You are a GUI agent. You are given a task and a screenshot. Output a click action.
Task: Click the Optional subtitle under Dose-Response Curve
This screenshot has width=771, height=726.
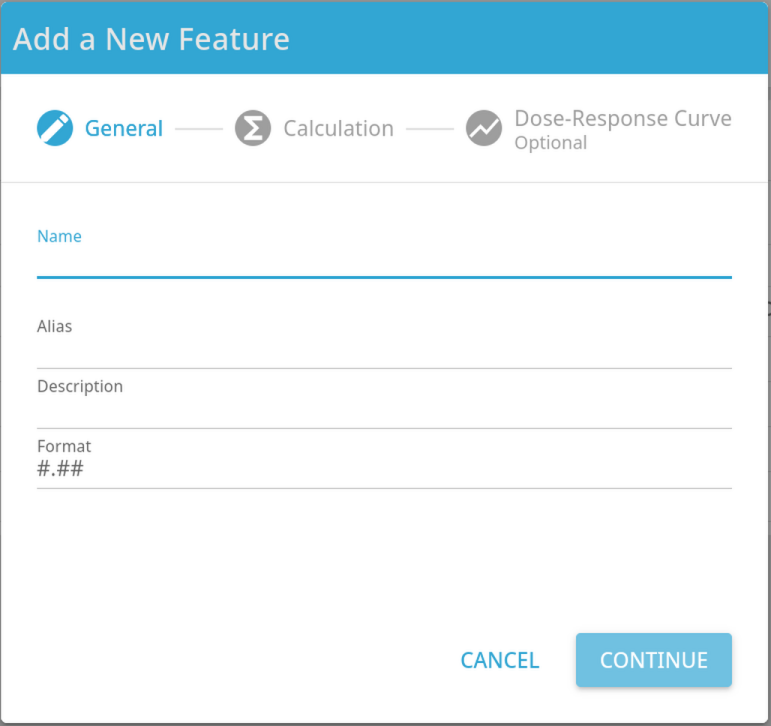551,143
